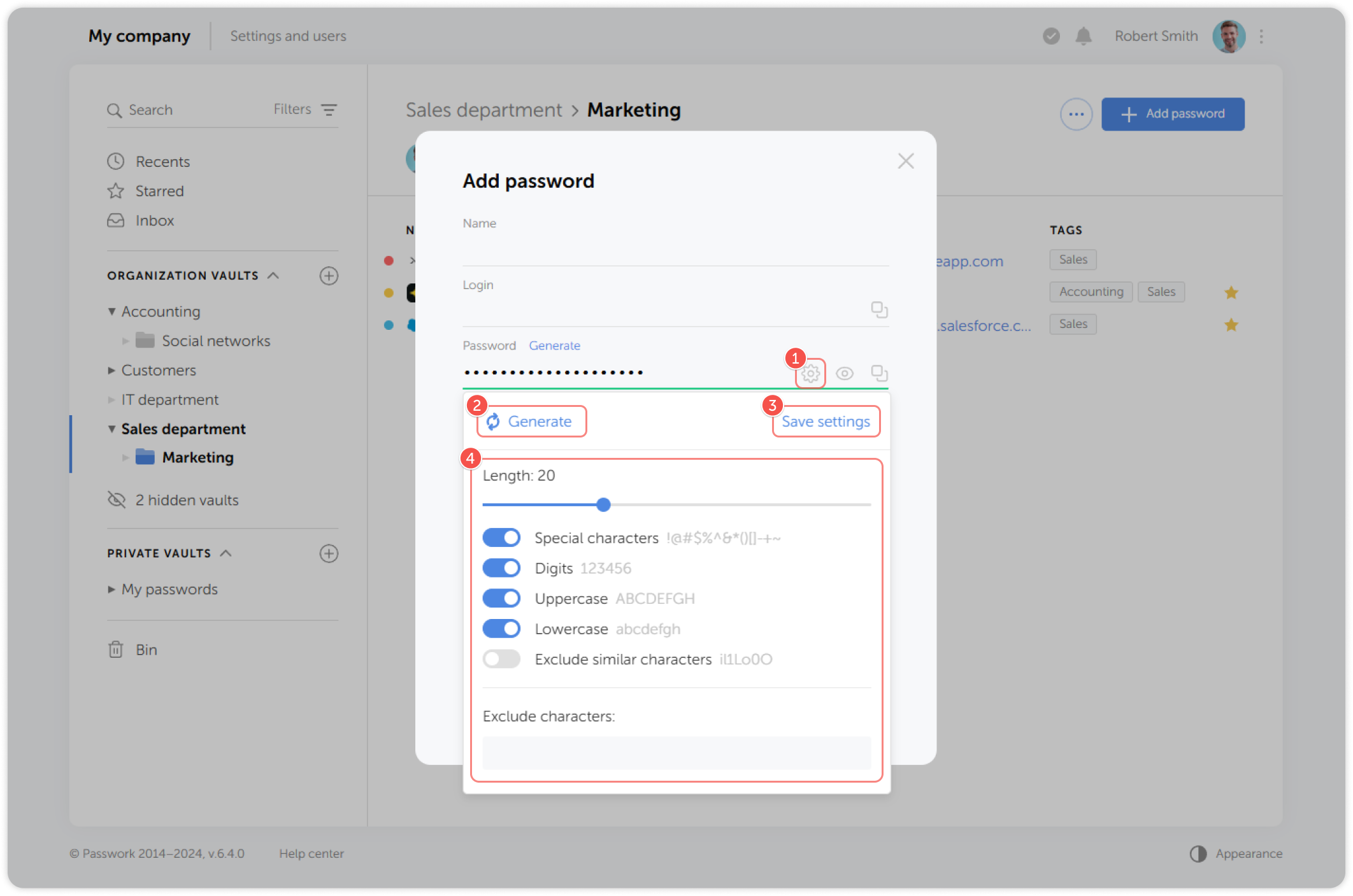Open notifications with the bell icon
The height and width of the screenshot is (896, 1353).
coord(1084,36)
